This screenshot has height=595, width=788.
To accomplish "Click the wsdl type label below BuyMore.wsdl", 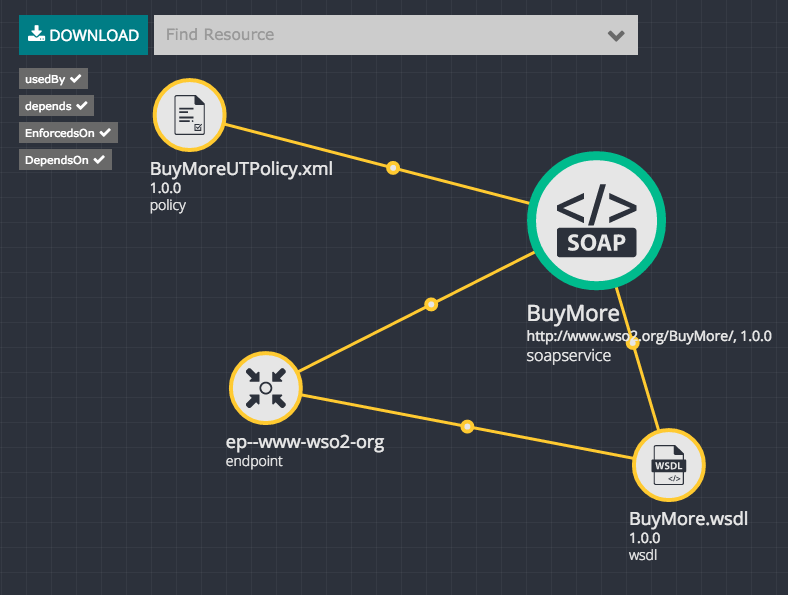I will click(643, 555).
